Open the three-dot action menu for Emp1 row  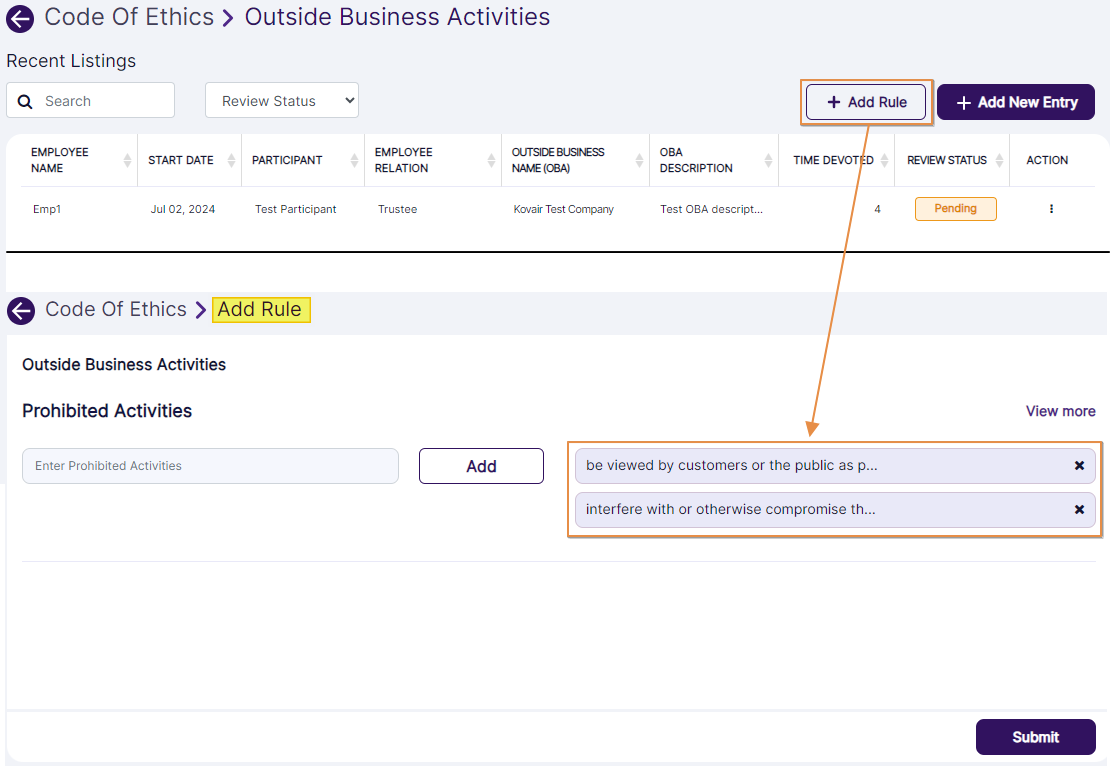pyautogui.click(x=1051, y=209)
